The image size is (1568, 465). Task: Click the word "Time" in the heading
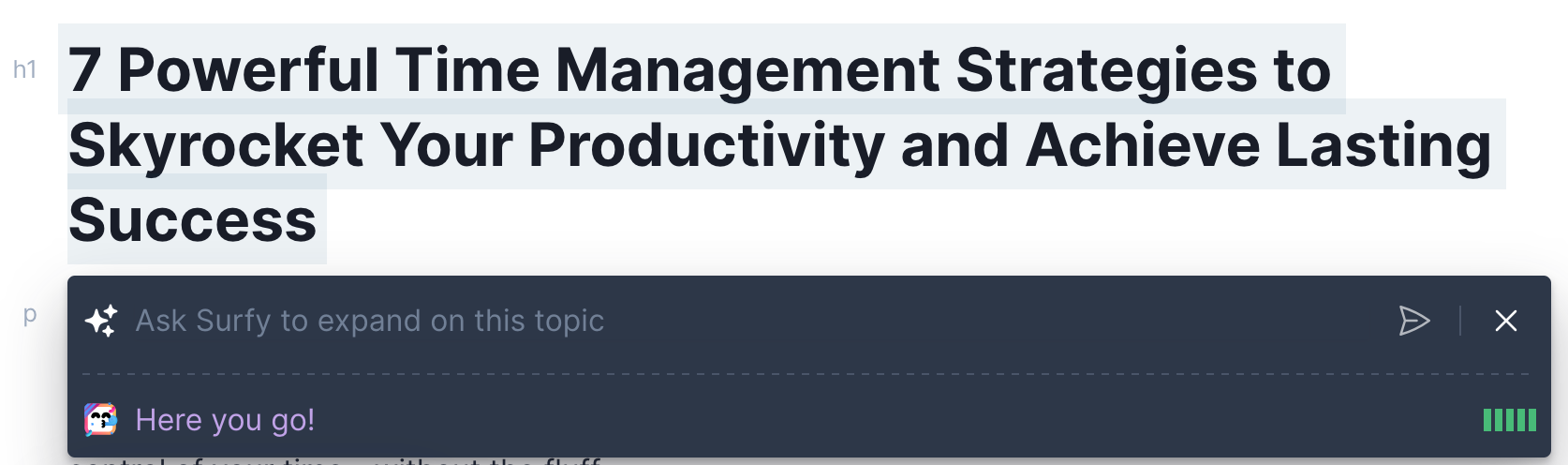tap(467, 70)
